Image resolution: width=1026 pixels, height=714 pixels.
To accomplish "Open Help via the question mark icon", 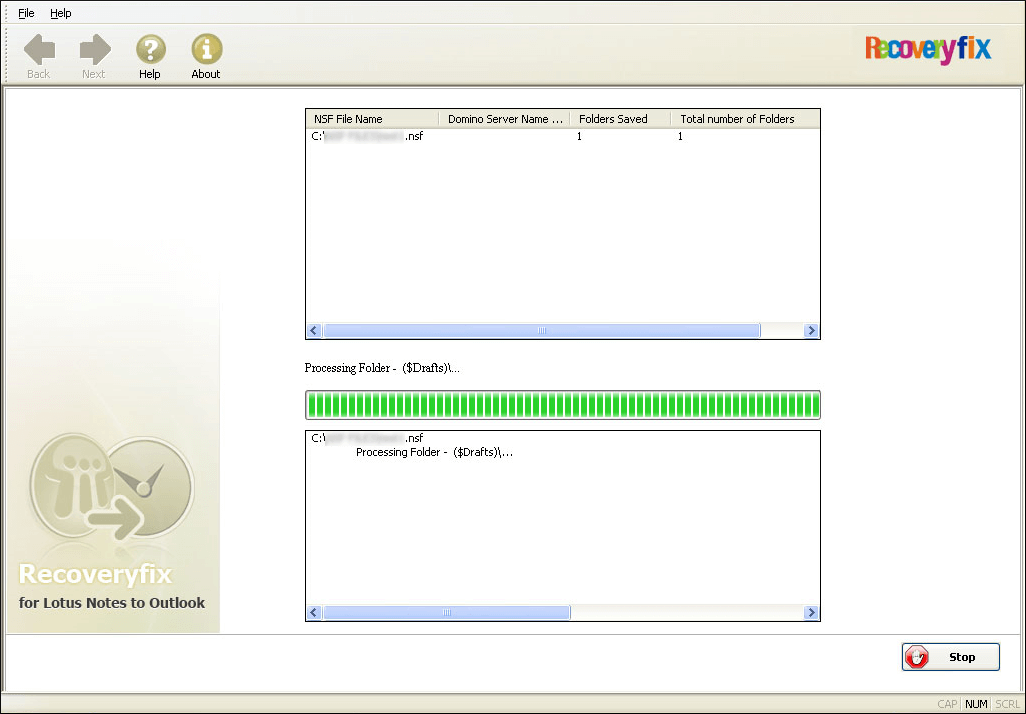I will 150,50.
